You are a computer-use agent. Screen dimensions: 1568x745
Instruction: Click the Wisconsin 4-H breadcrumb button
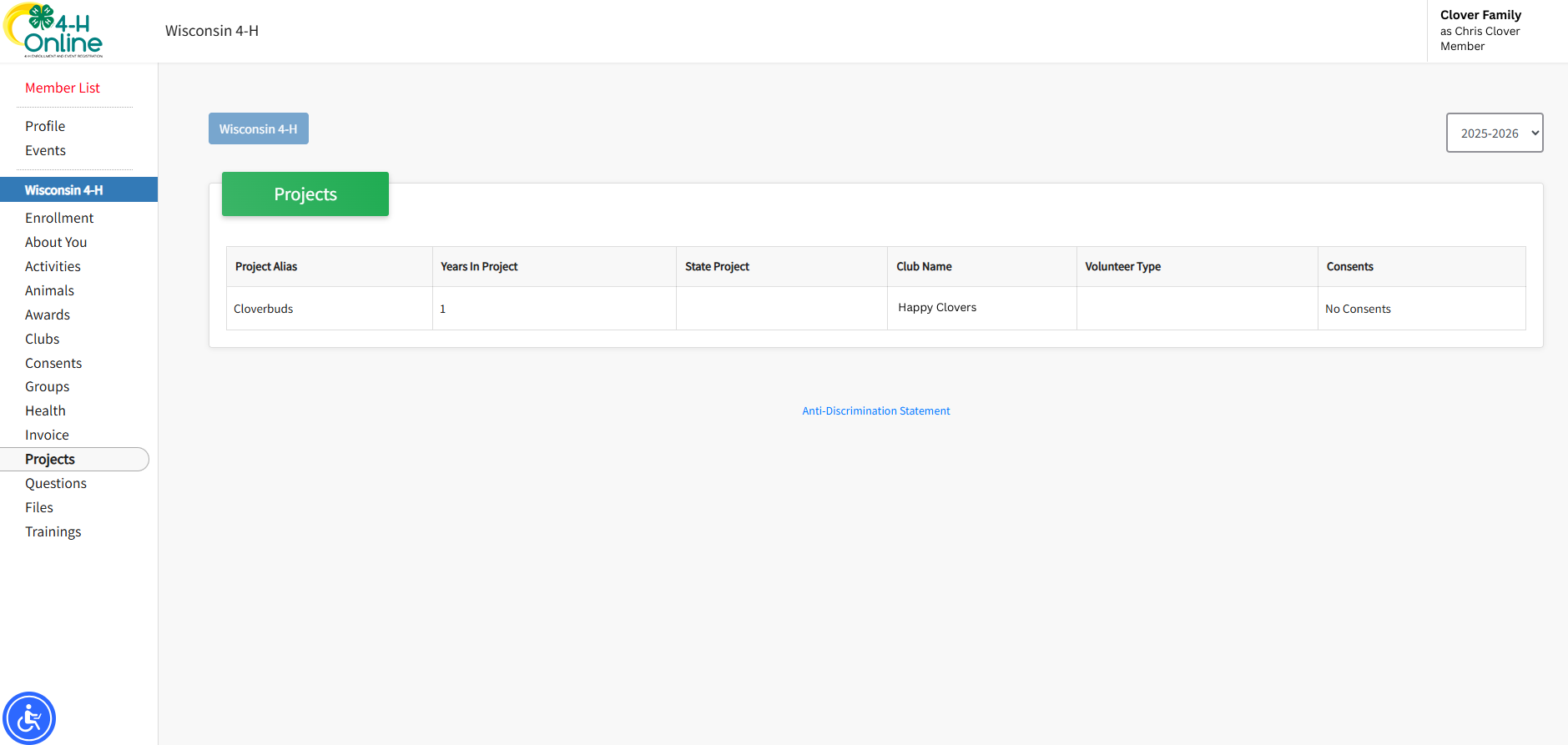(258, 128)
